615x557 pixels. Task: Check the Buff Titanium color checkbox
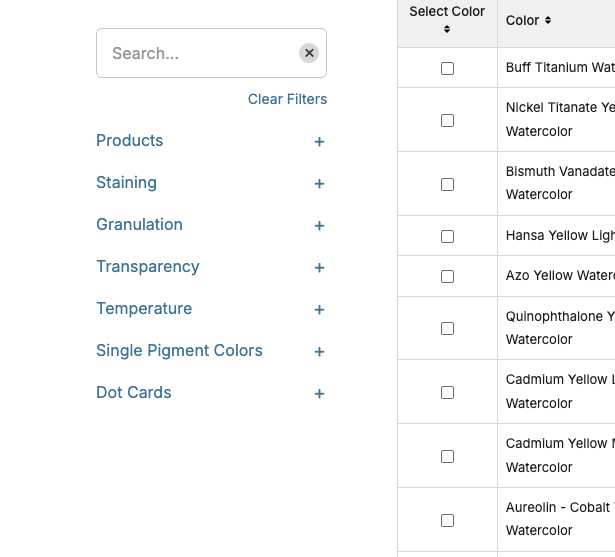447,68
